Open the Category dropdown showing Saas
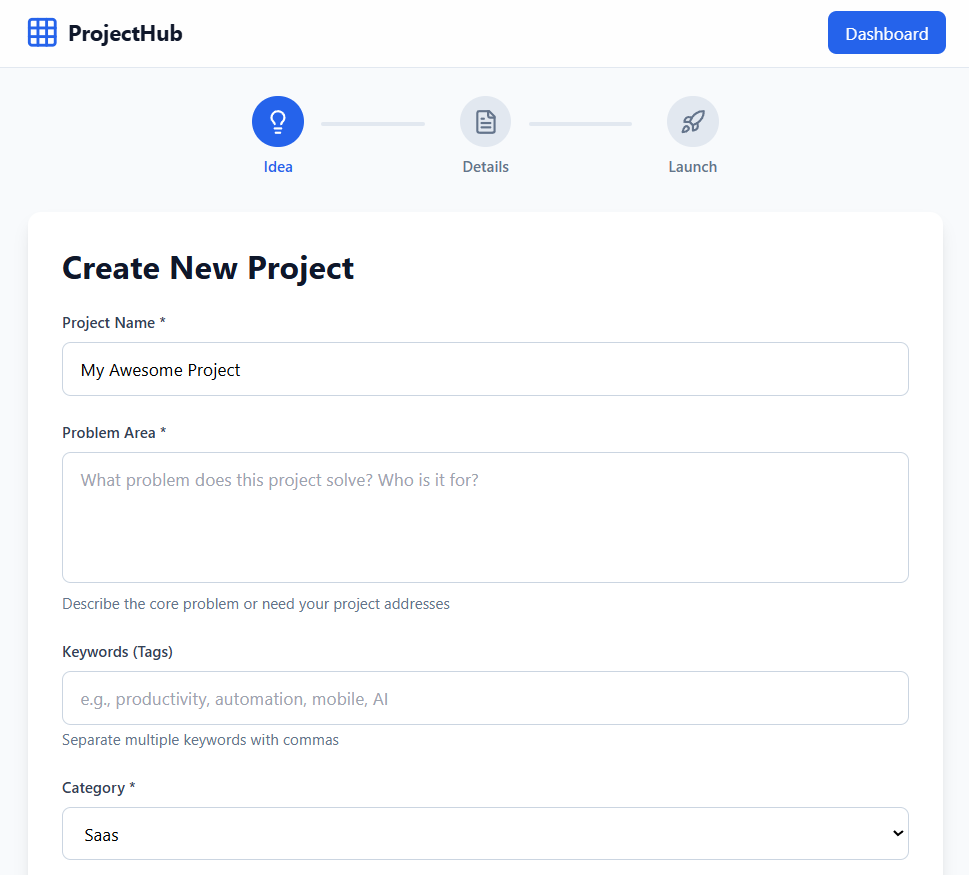969x875 pixels. [x=485, y=833]
